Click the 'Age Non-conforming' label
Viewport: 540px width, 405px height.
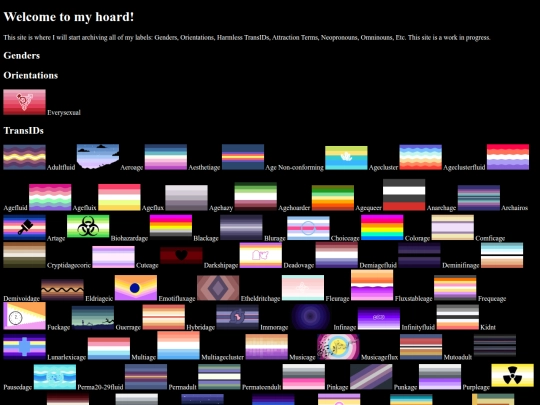294,168
